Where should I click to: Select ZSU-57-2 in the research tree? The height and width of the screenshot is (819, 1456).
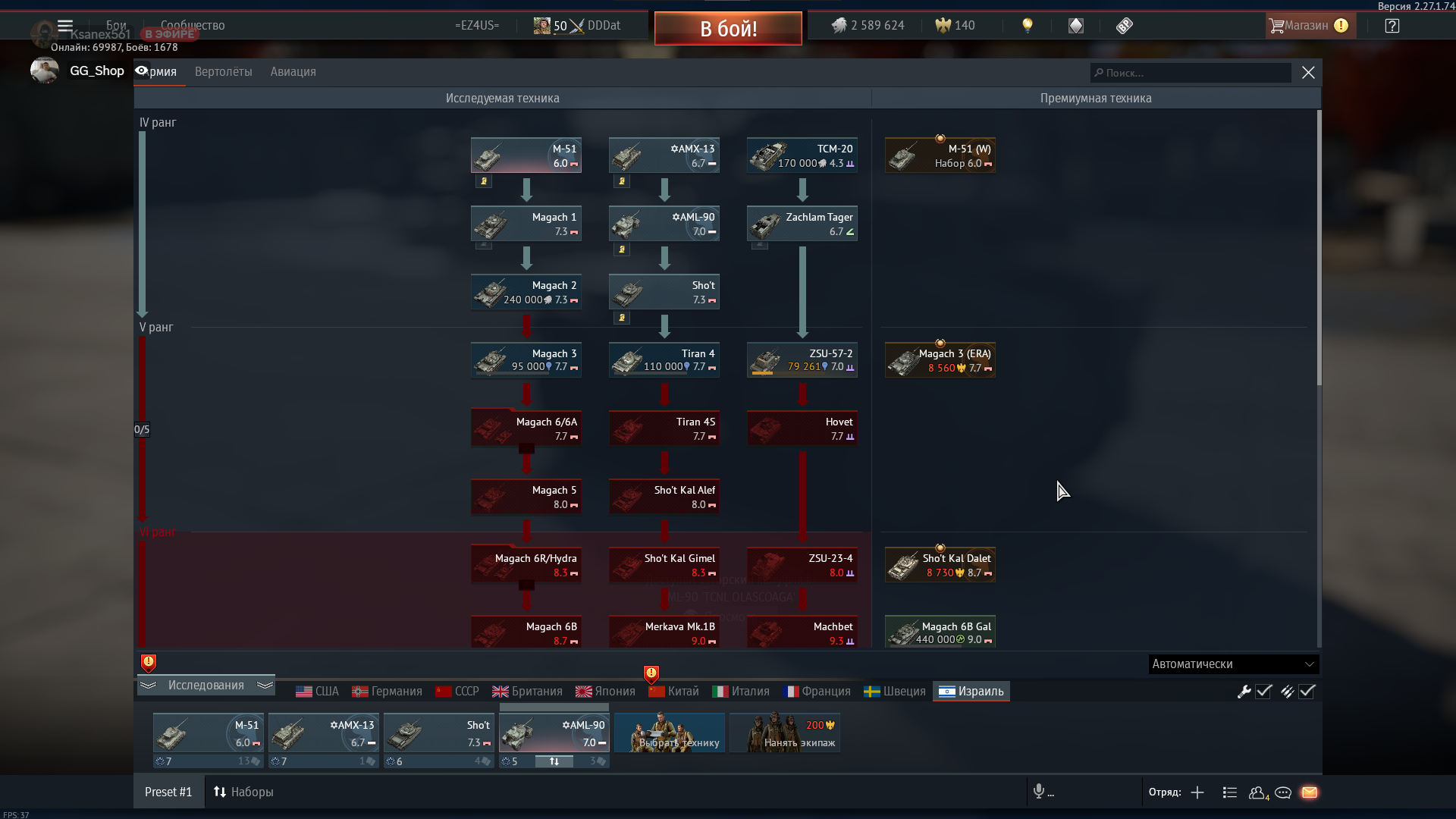tap(802, 359)
